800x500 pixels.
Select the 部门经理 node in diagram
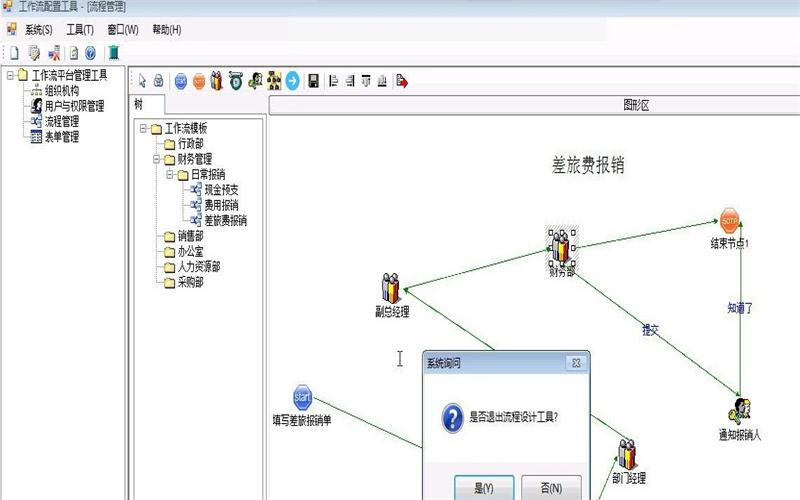pos(627,454)
